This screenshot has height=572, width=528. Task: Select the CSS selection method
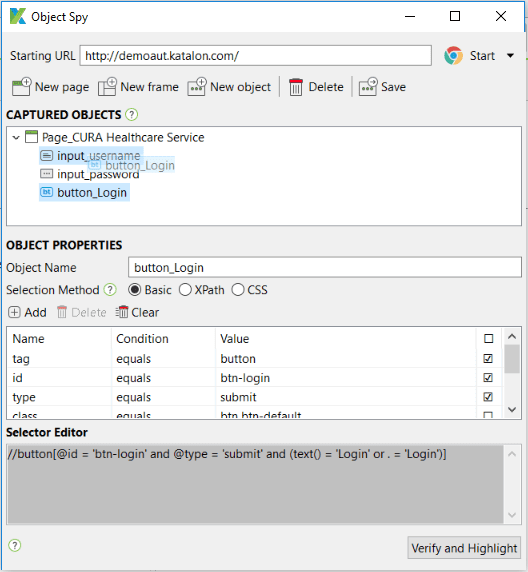click(238, 290)
